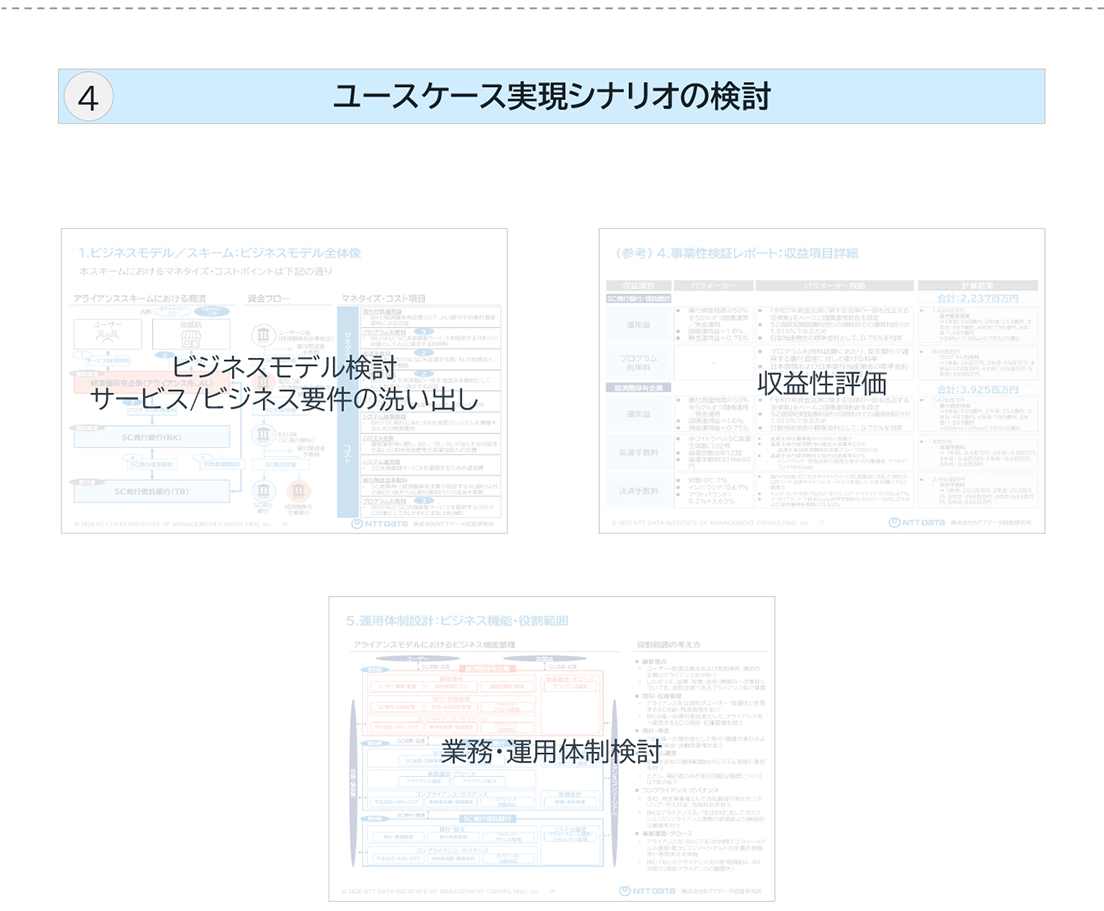The height and width of the screenshot is (911, 1104).
Task: Click the 合計:3,925百万円 value
Action: (977, 389)
